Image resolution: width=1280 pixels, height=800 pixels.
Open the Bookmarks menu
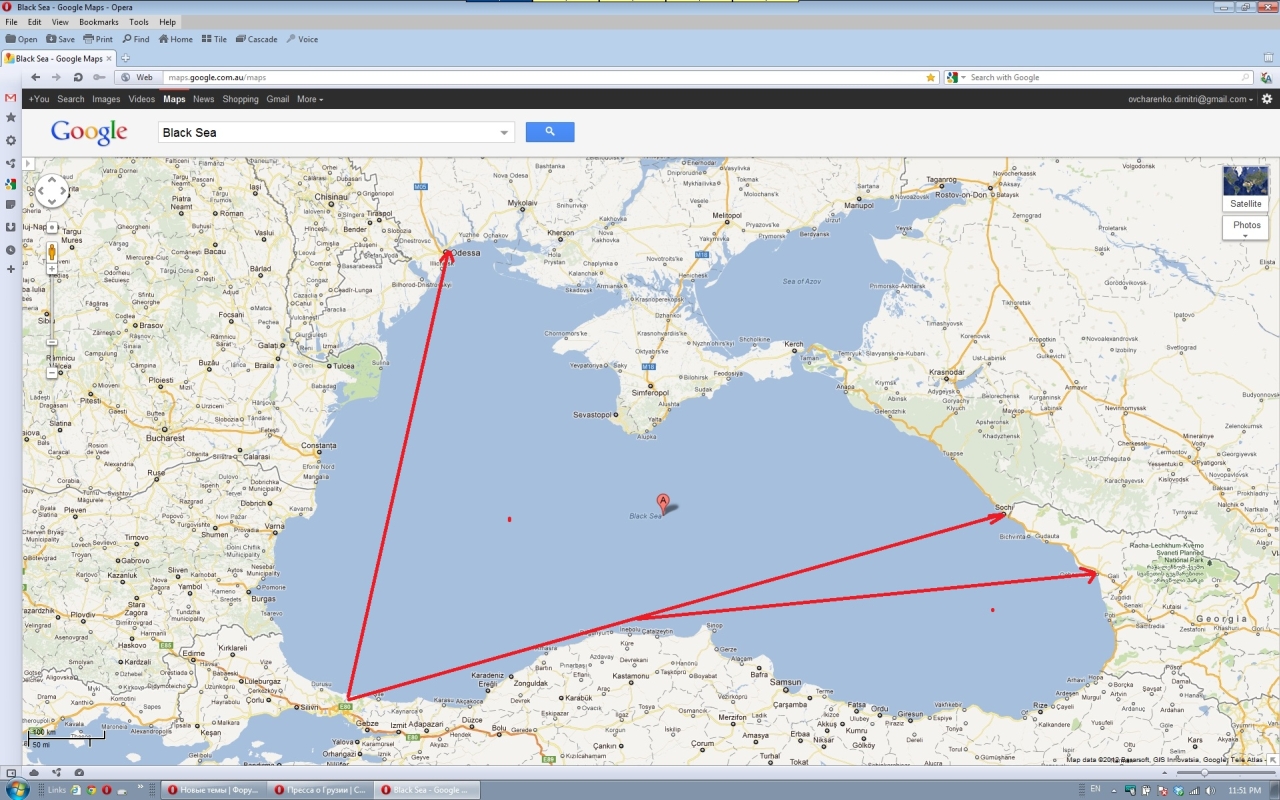click(x=99, y=22)
